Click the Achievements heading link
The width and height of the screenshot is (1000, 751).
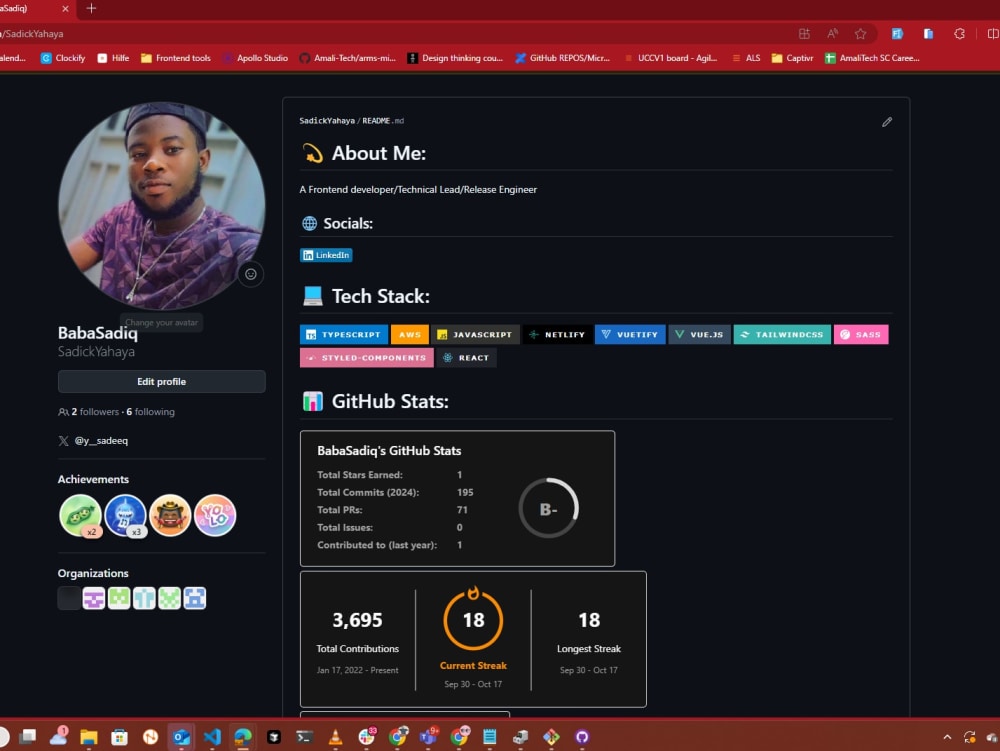[93, 479]
